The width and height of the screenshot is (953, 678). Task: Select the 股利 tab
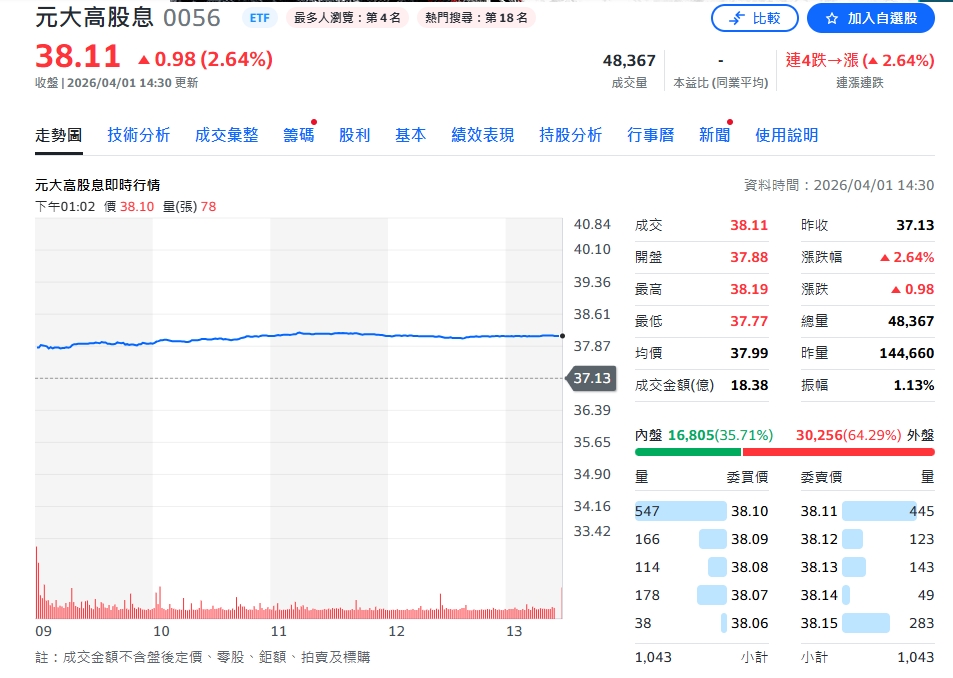click(x=355, y=134)
